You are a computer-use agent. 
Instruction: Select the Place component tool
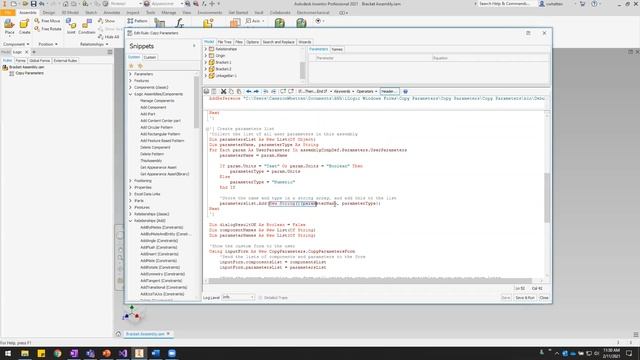9,27
